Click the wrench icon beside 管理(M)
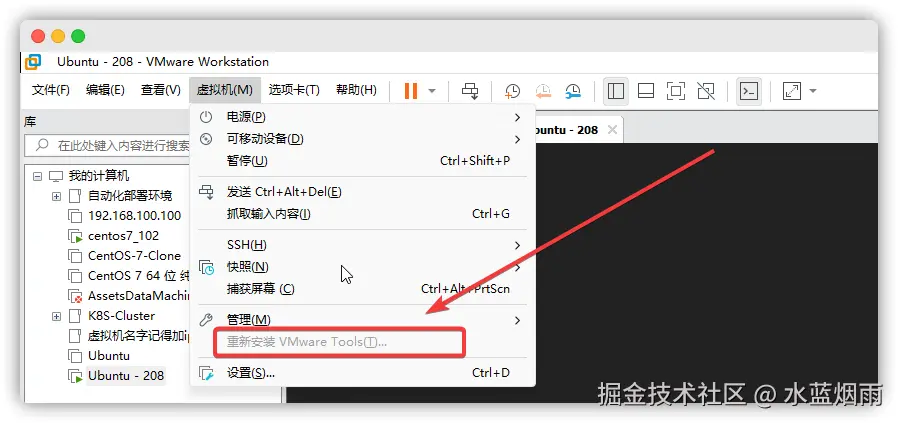The height and width of the screenshot is (423, 898). click(206, 320)
